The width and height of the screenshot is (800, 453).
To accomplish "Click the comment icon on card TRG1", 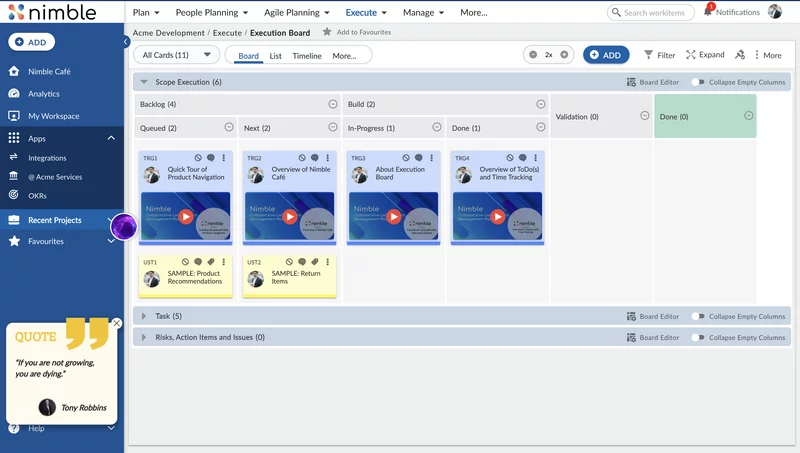I will pos(211,158).
